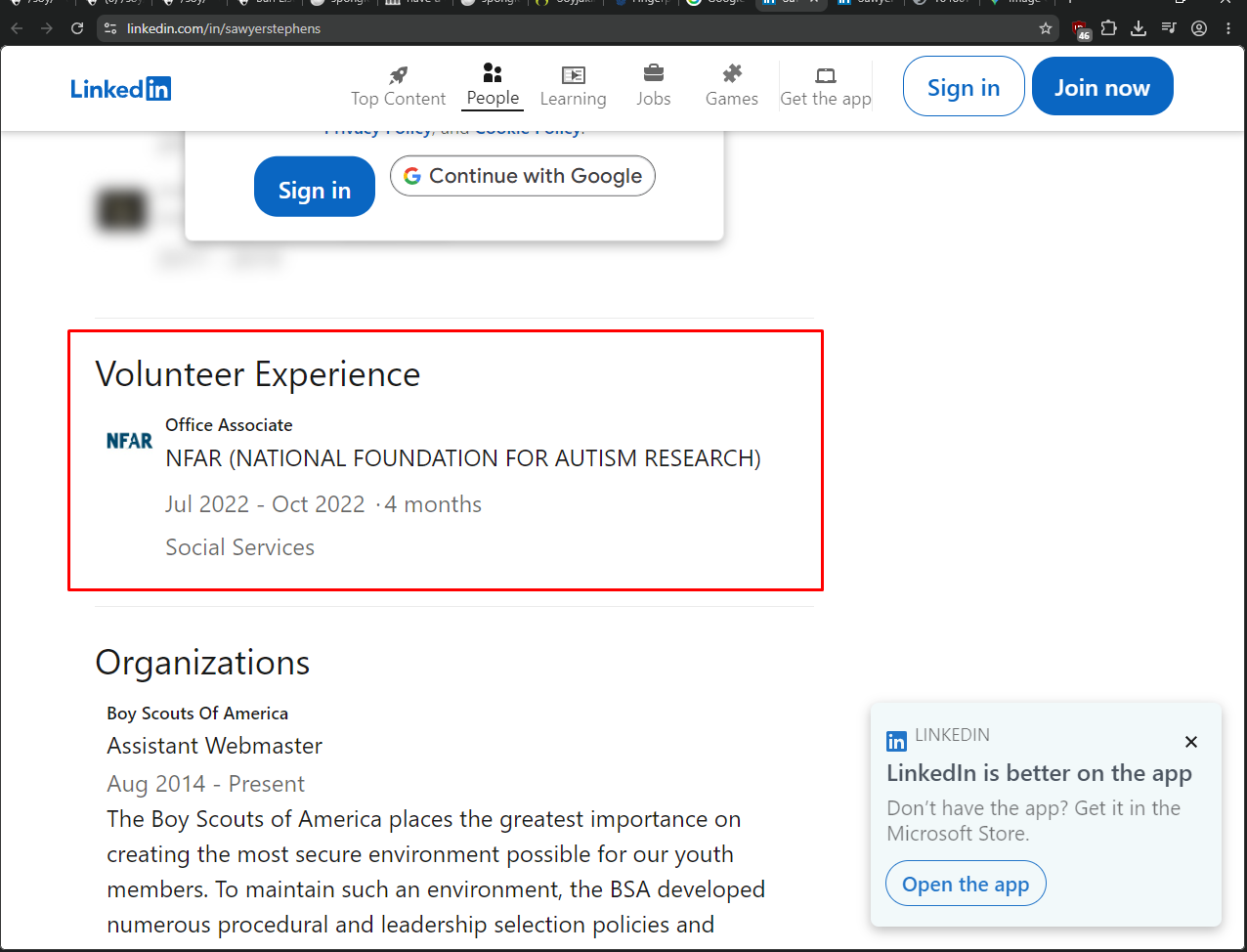Select the Organizations heading
The width and height of the screenshot is (1247, 952).
pos(202,663)
